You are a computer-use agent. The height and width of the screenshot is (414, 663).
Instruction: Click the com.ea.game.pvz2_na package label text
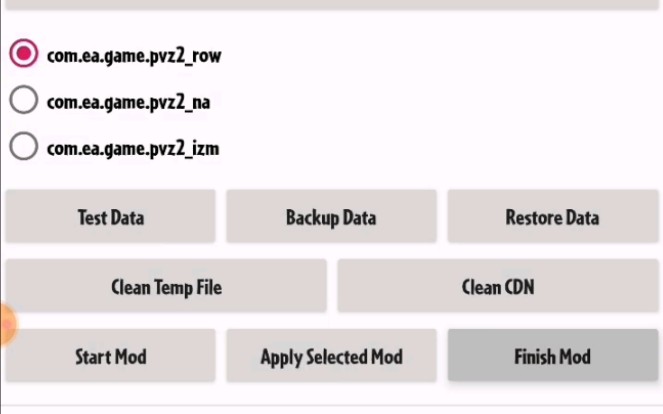[x=128, y=102]
